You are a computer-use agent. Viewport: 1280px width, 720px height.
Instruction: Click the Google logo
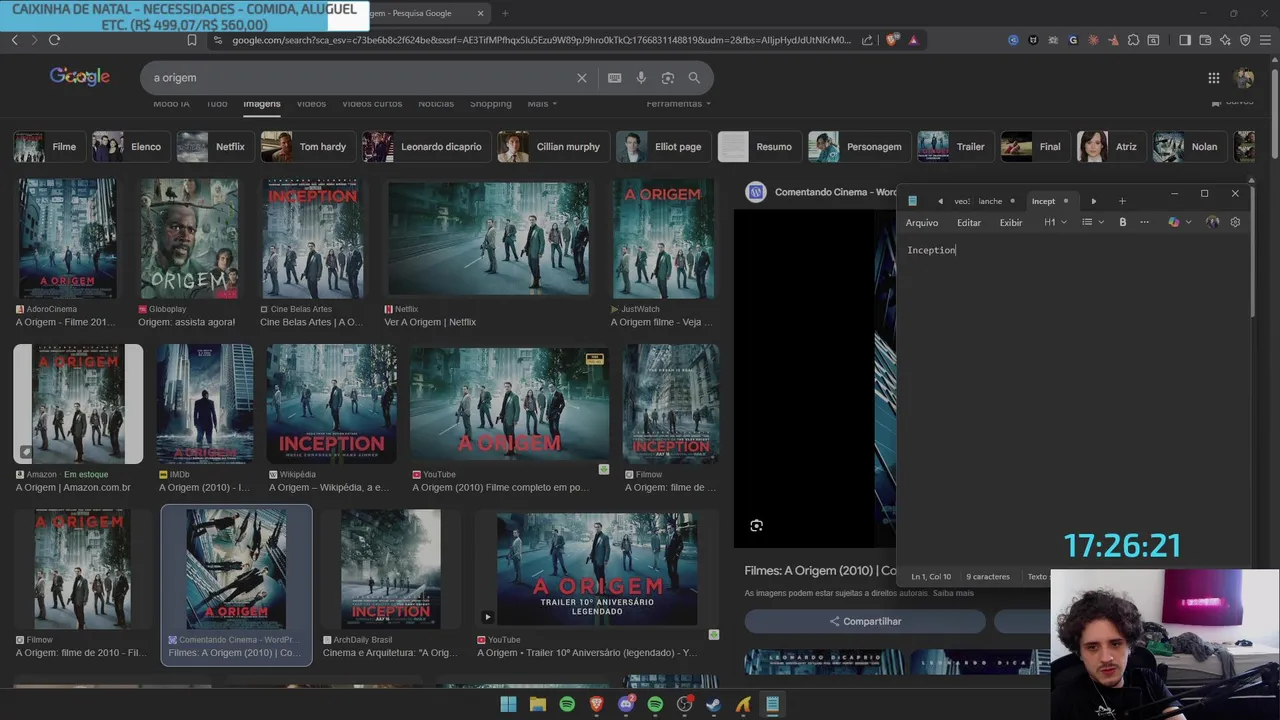tap(80, 77)
